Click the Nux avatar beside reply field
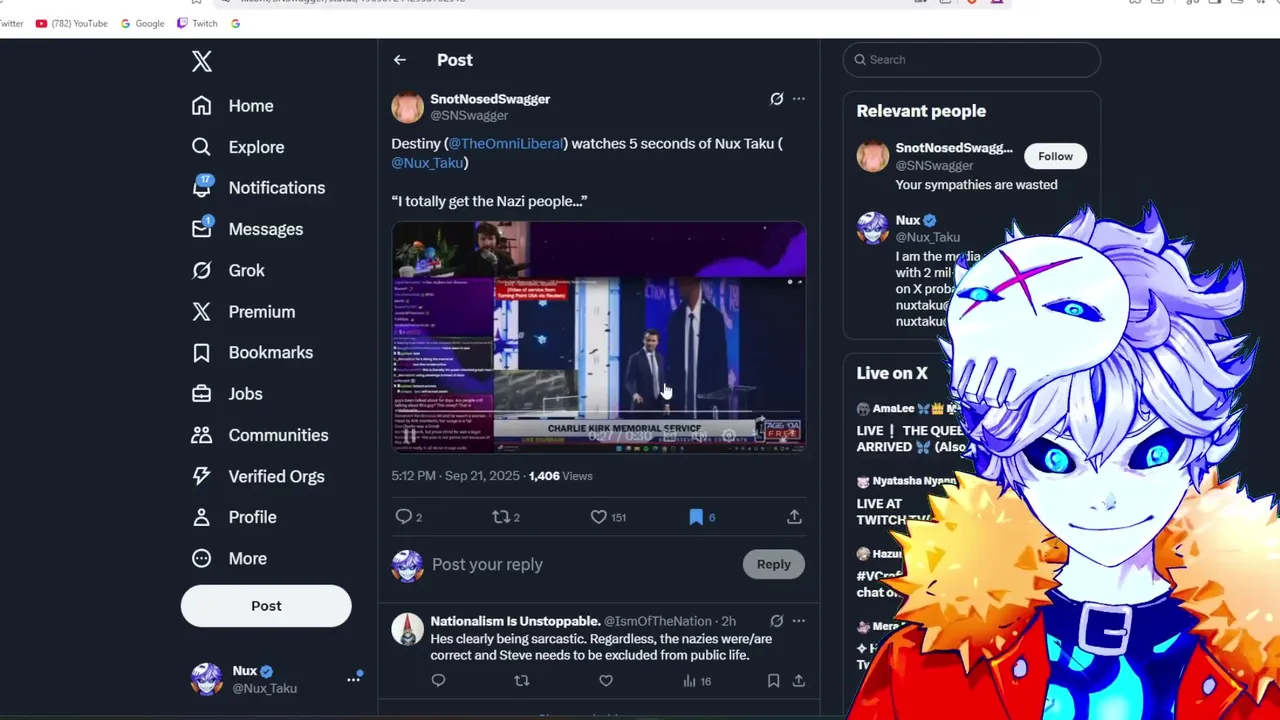The width and height of the screenshot is (1280, 720). tap(407, 565)
